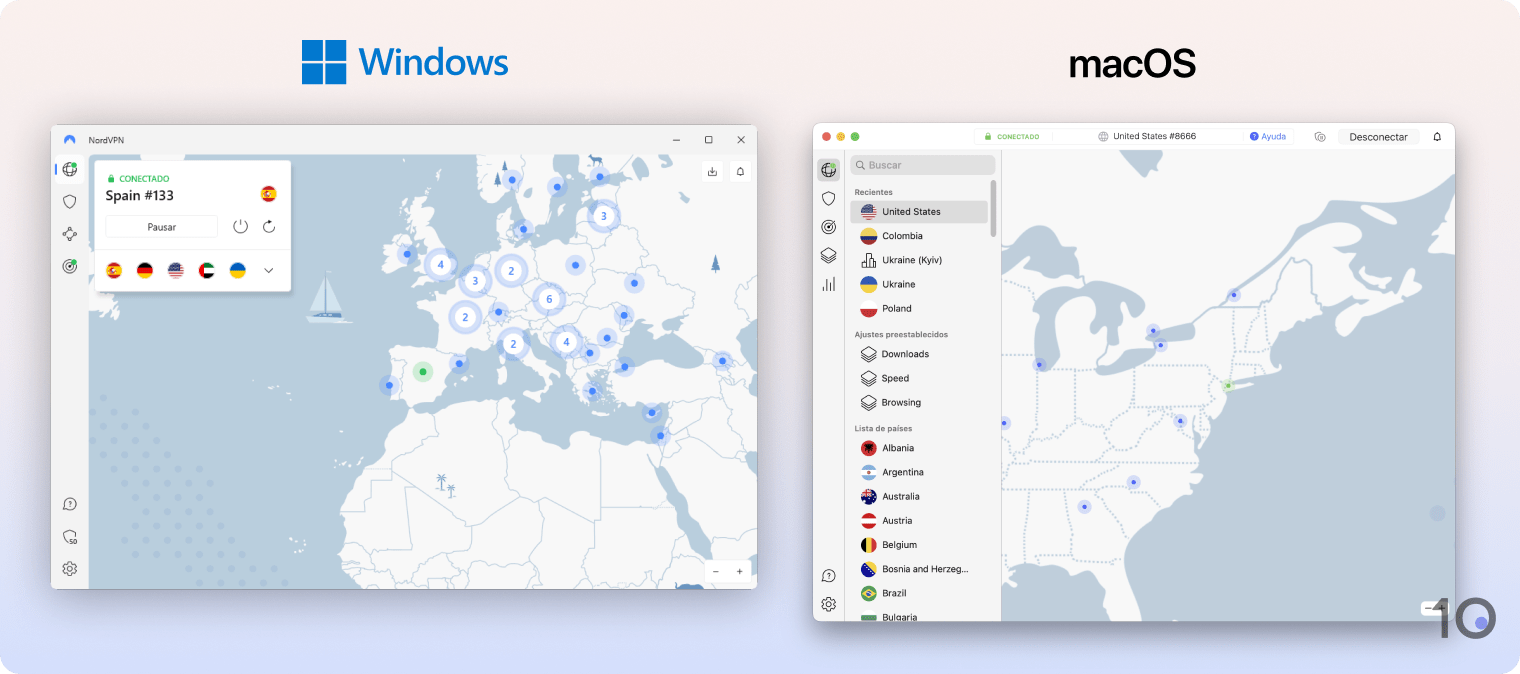1520x674 pixels.
Task: Click the VPN globe icon in the macOS sidebar
Action: pos(828,170)
